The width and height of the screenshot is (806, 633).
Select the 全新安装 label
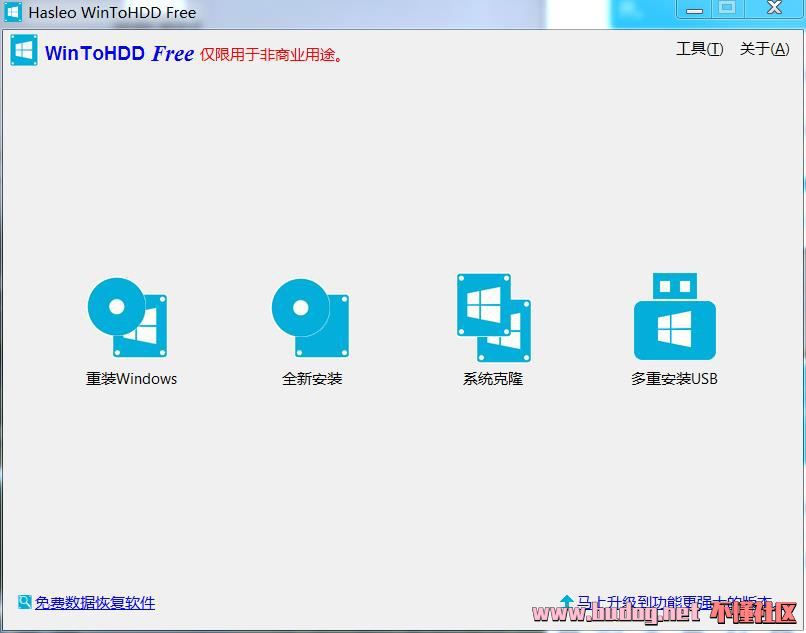(312, 379)
